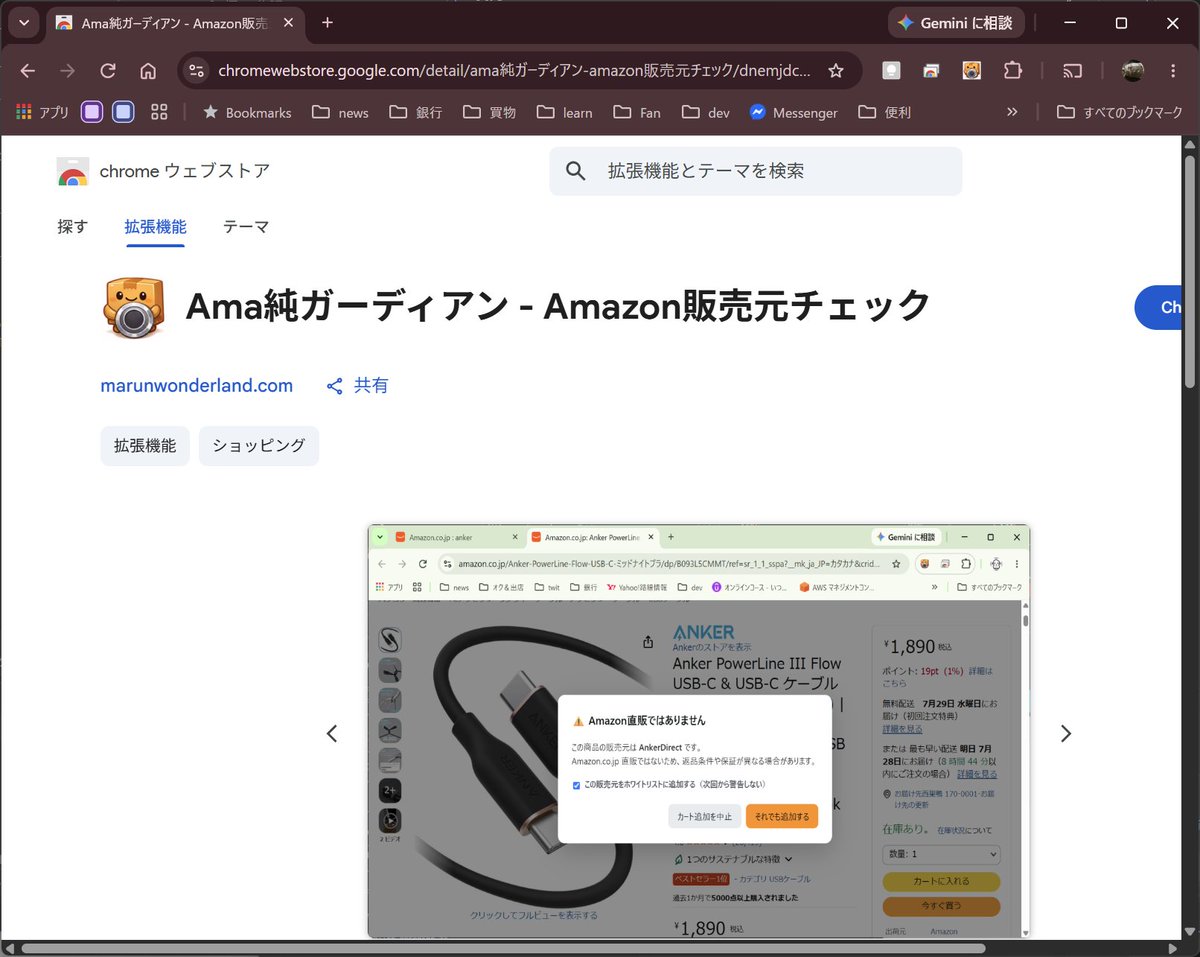This screenshot has width=1200, height=957.
Task: Open the dev bookmark folder
Action: click(x=705, y=112)
